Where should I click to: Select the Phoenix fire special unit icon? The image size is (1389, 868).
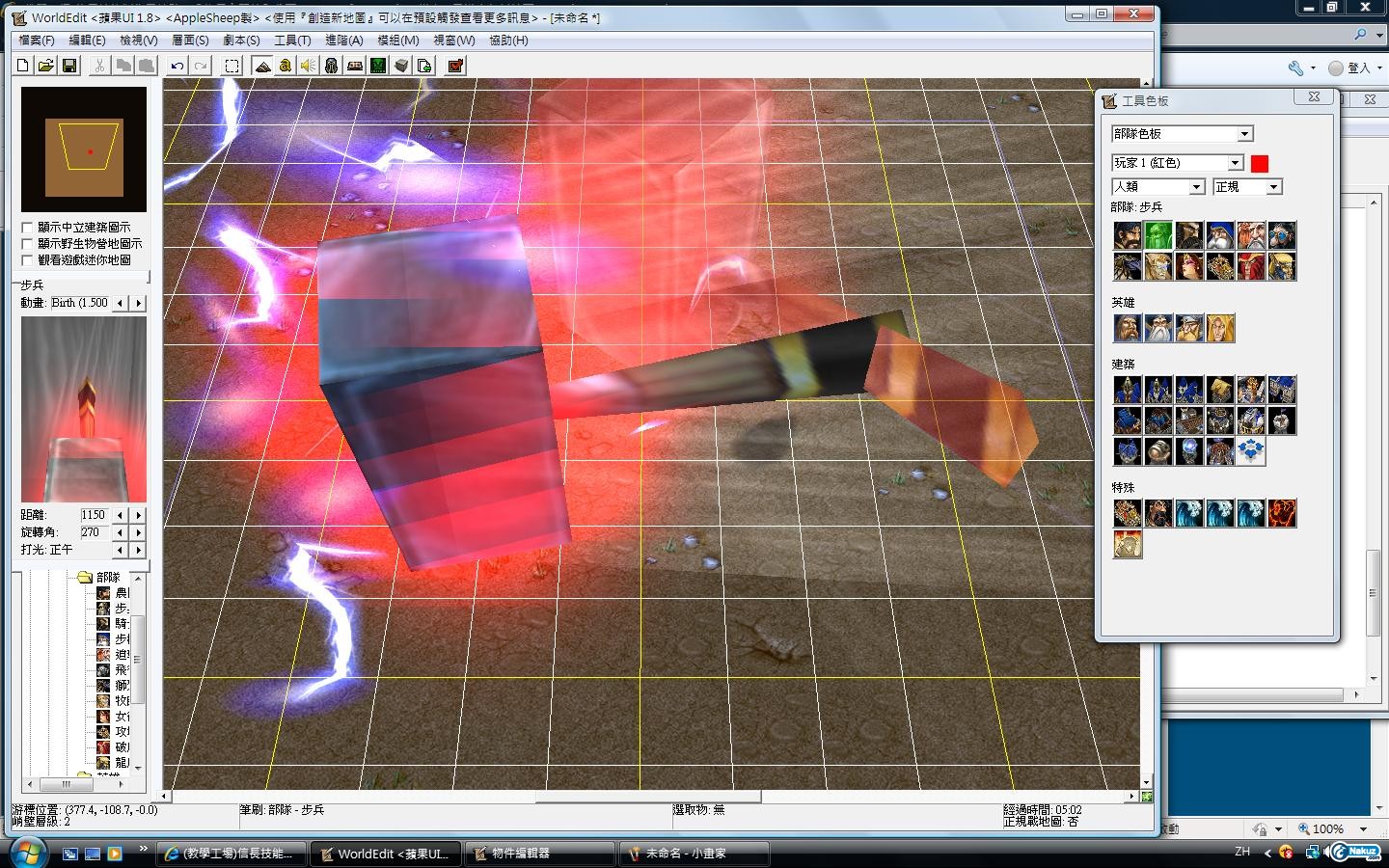coord(1282,513)
